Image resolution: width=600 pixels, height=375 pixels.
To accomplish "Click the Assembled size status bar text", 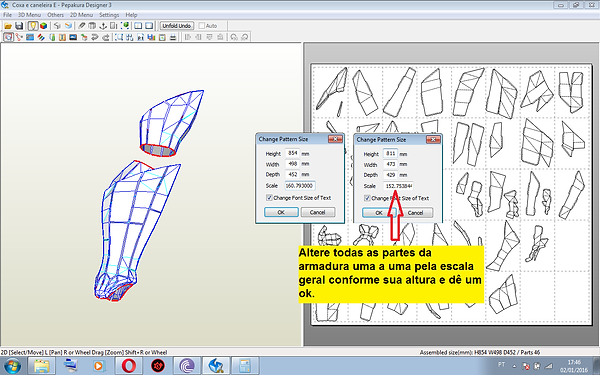I will [480, 352].
